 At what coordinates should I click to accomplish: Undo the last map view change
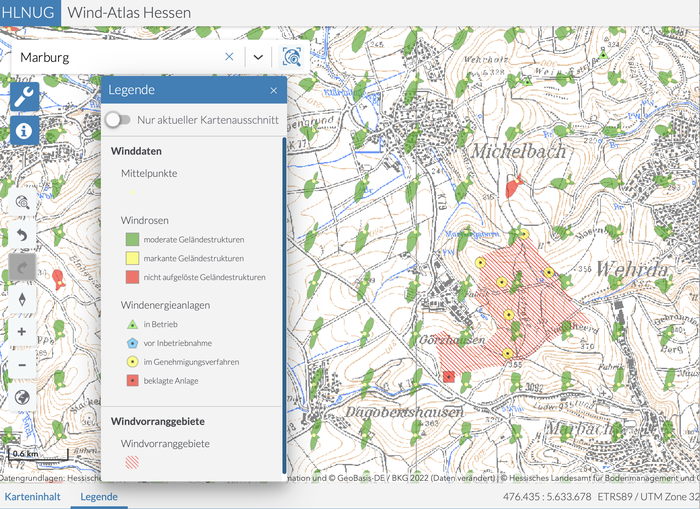pyautogui.click(x=22, y=235)
